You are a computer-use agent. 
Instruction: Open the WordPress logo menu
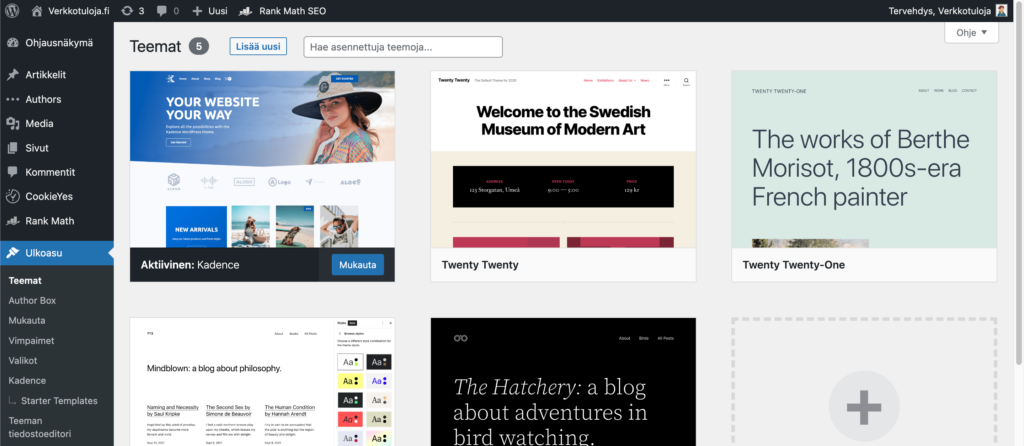12,10
